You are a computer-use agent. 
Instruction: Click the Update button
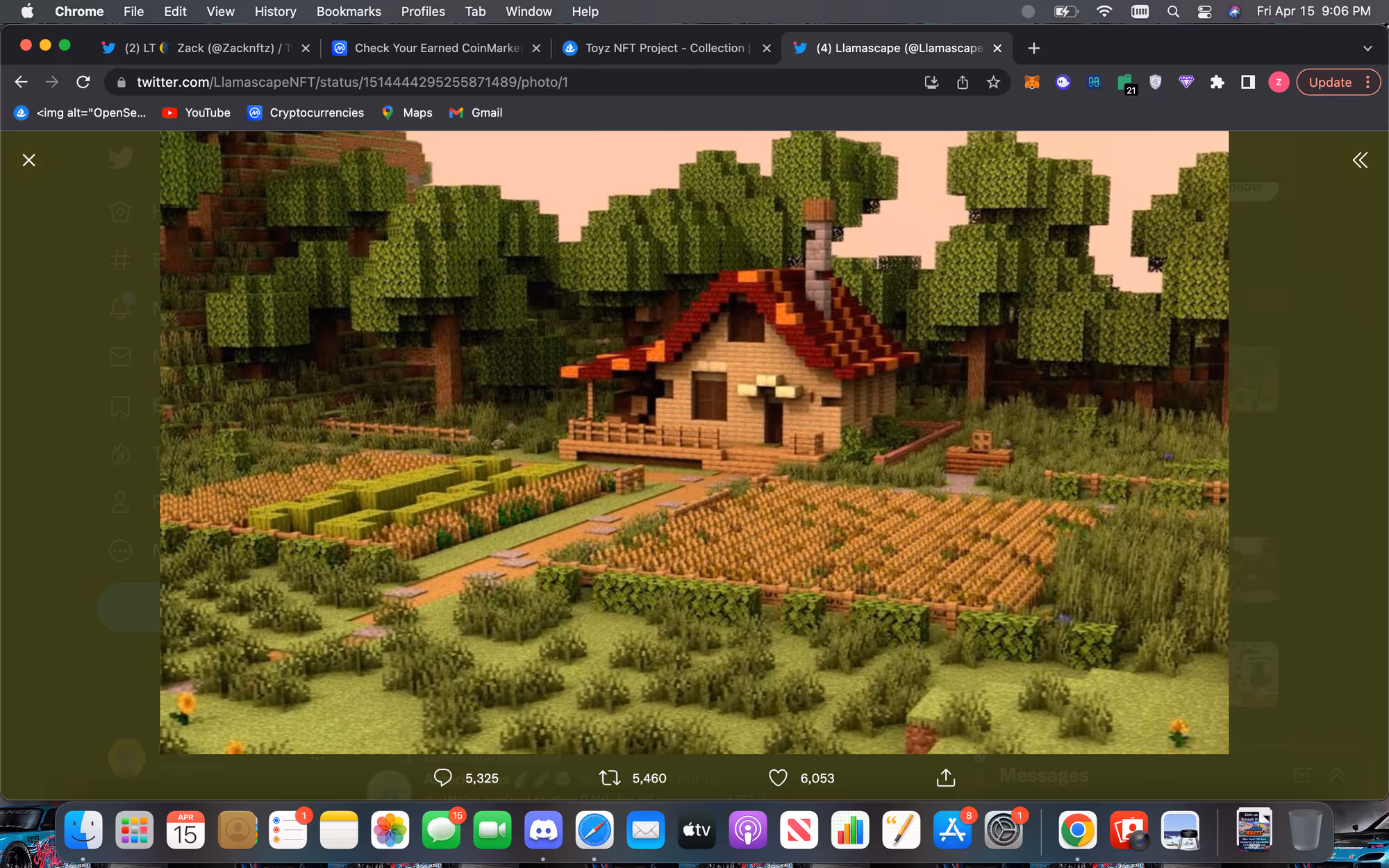click(1330, 82)
